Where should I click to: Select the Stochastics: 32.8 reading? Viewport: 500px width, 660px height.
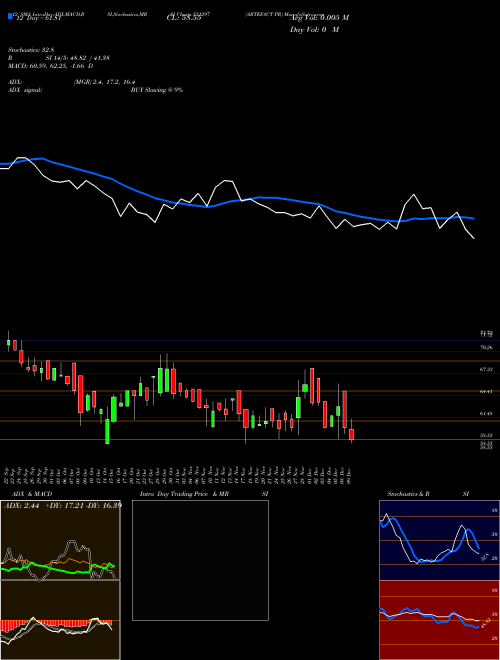31,50
